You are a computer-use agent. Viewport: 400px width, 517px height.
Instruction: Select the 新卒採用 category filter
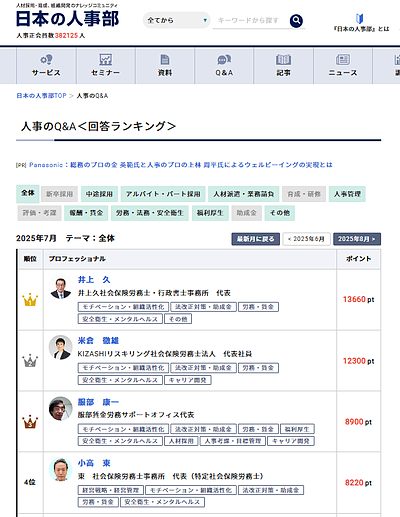click(x=59, y=194)
